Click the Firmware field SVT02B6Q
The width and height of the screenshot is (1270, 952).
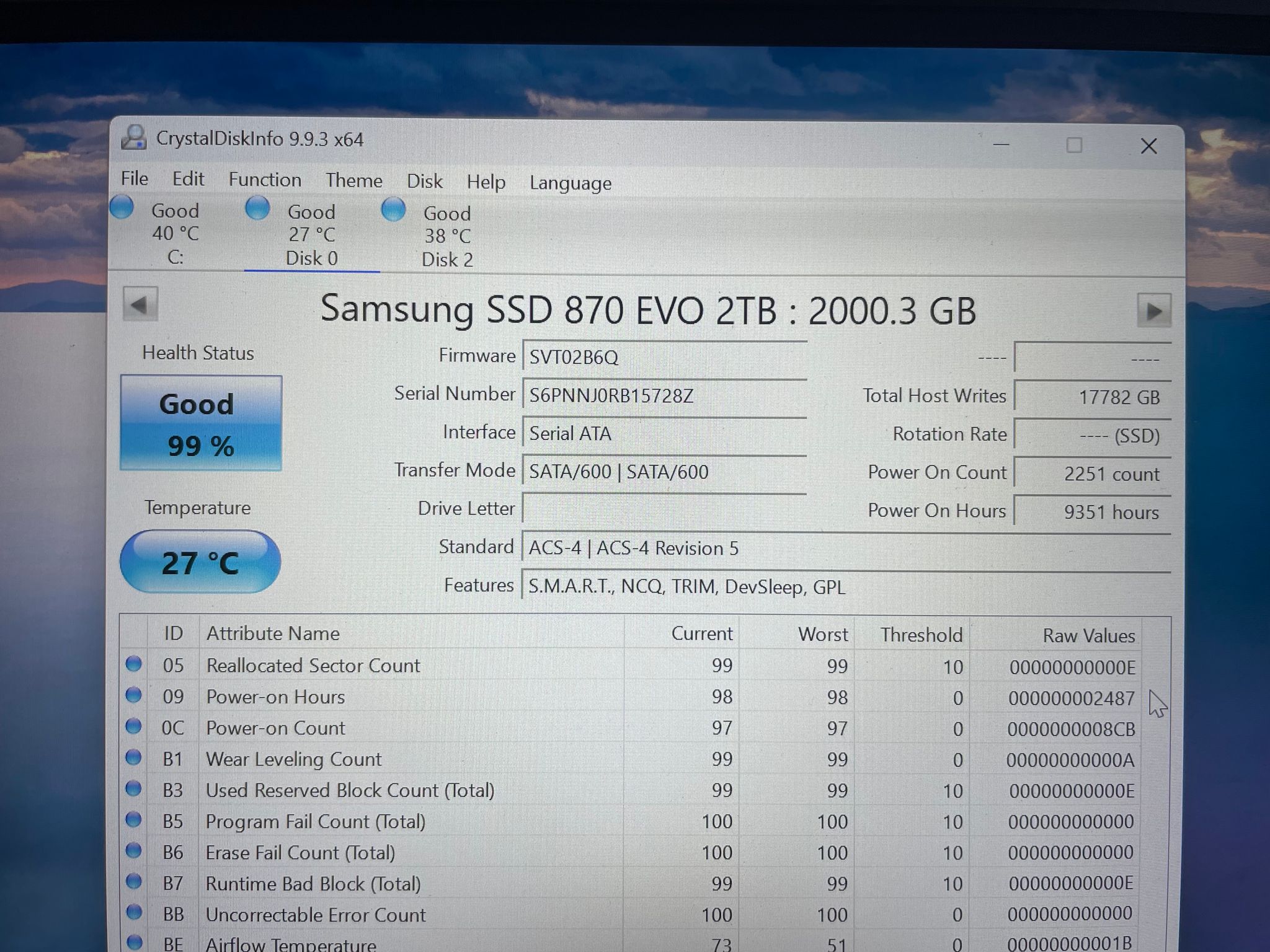click(x=664, y=357)
